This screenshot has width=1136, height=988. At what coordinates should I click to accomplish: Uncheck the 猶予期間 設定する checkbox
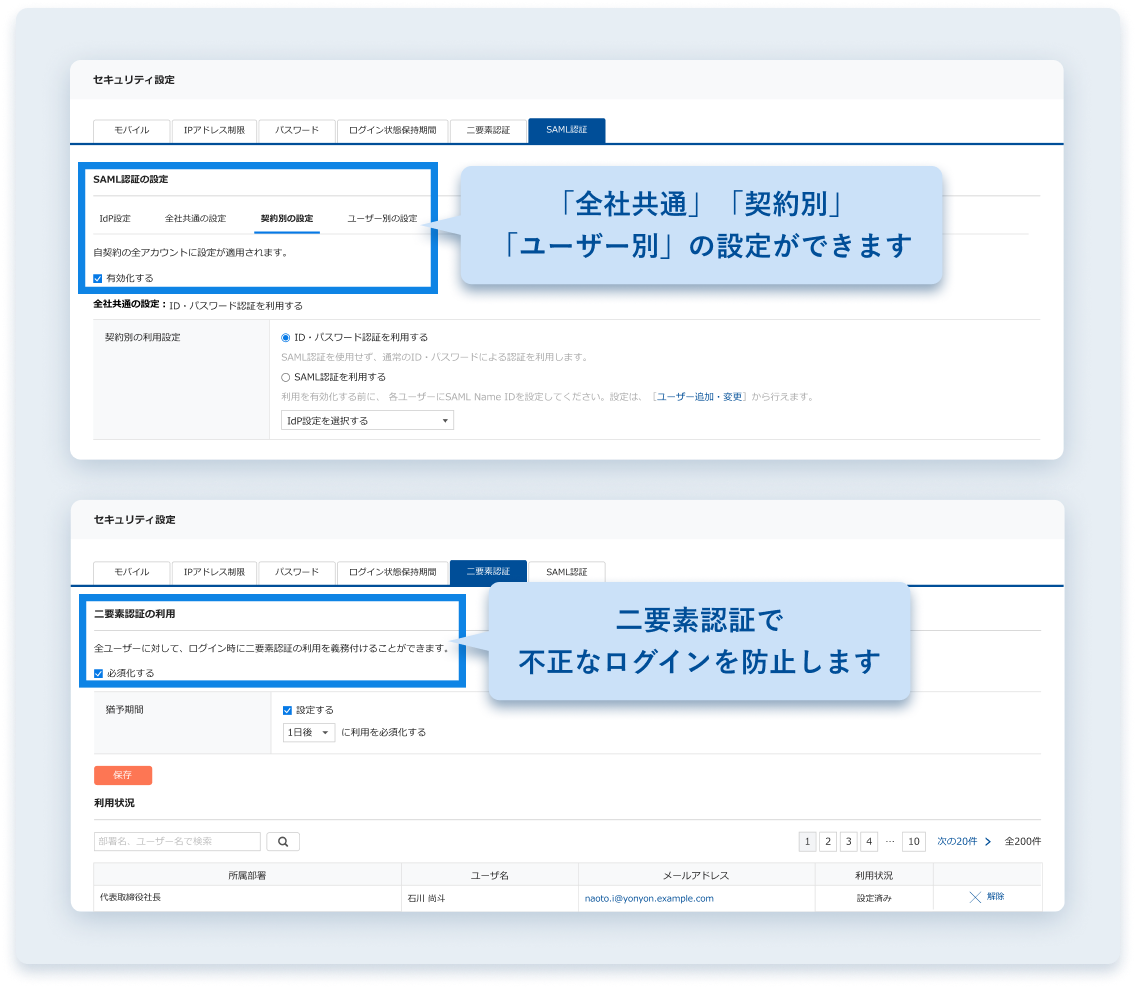pos(288,710)
